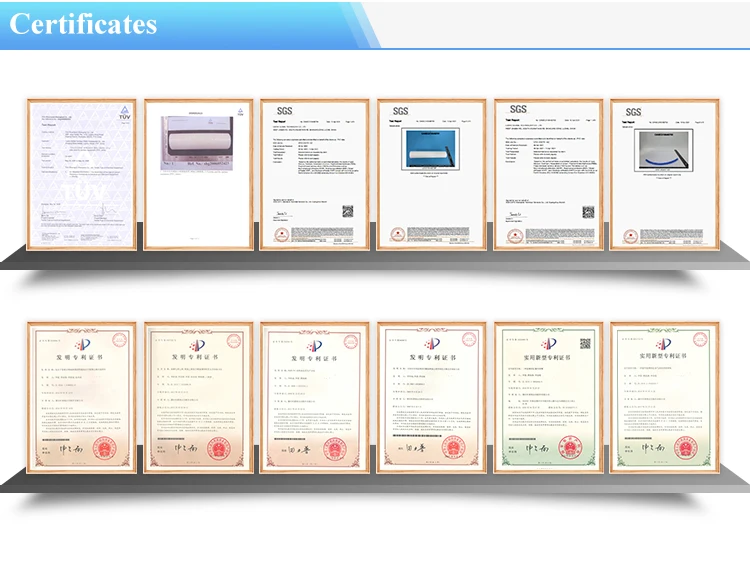Open the green 实用新型专利证书 with the QR code

[548, 398]
